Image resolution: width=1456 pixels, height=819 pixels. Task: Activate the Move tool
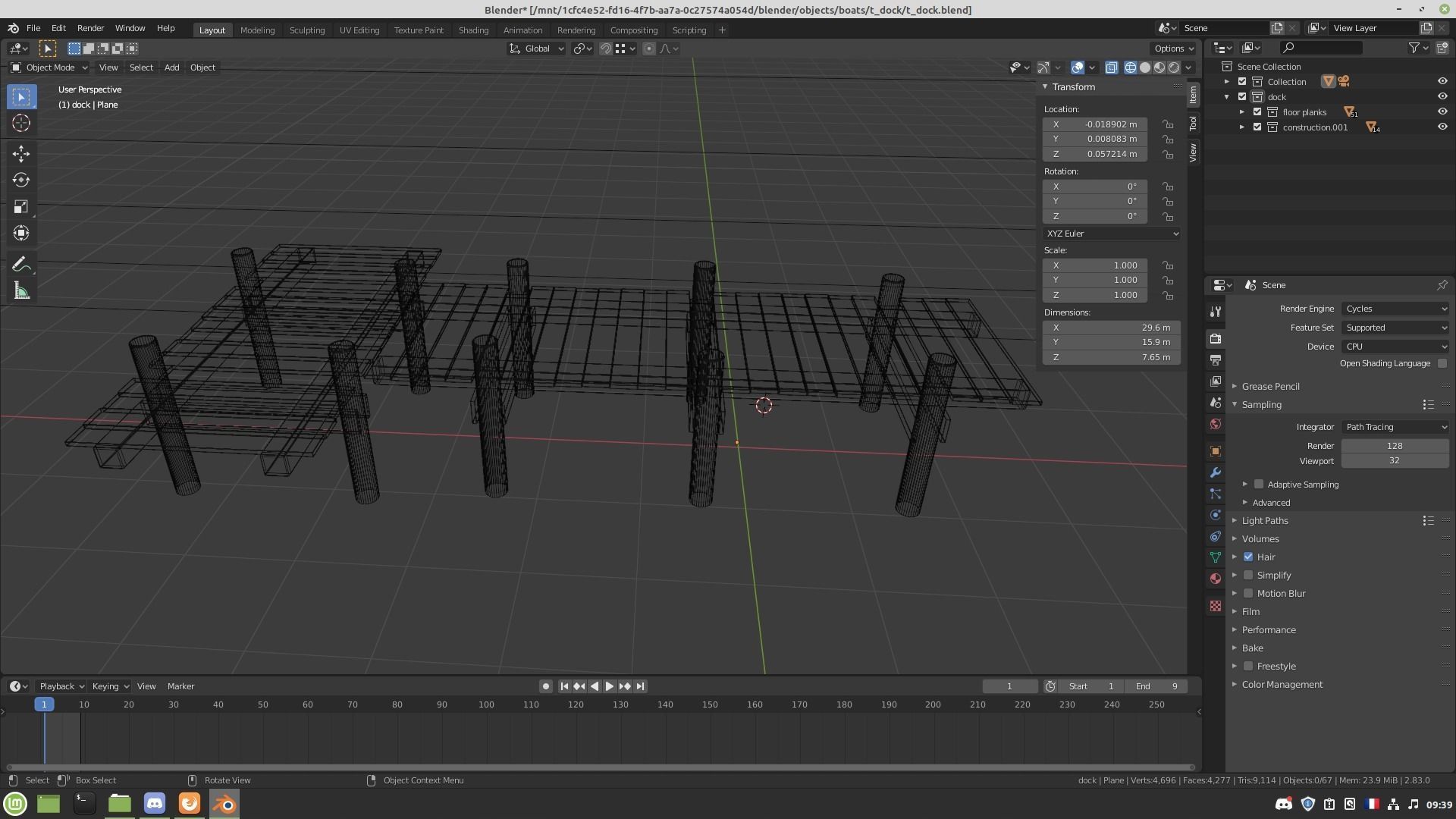point(21,154)
